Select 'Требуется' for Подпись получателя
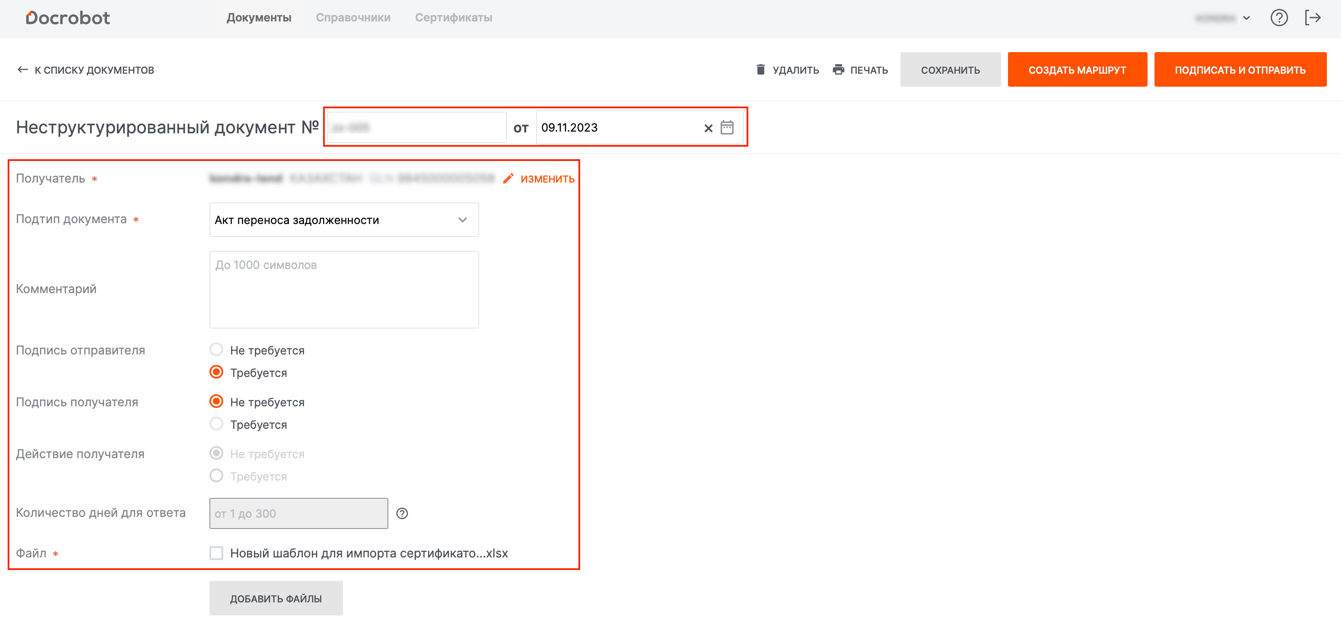Screen dimensions: 1341x626 coord(216,425)
